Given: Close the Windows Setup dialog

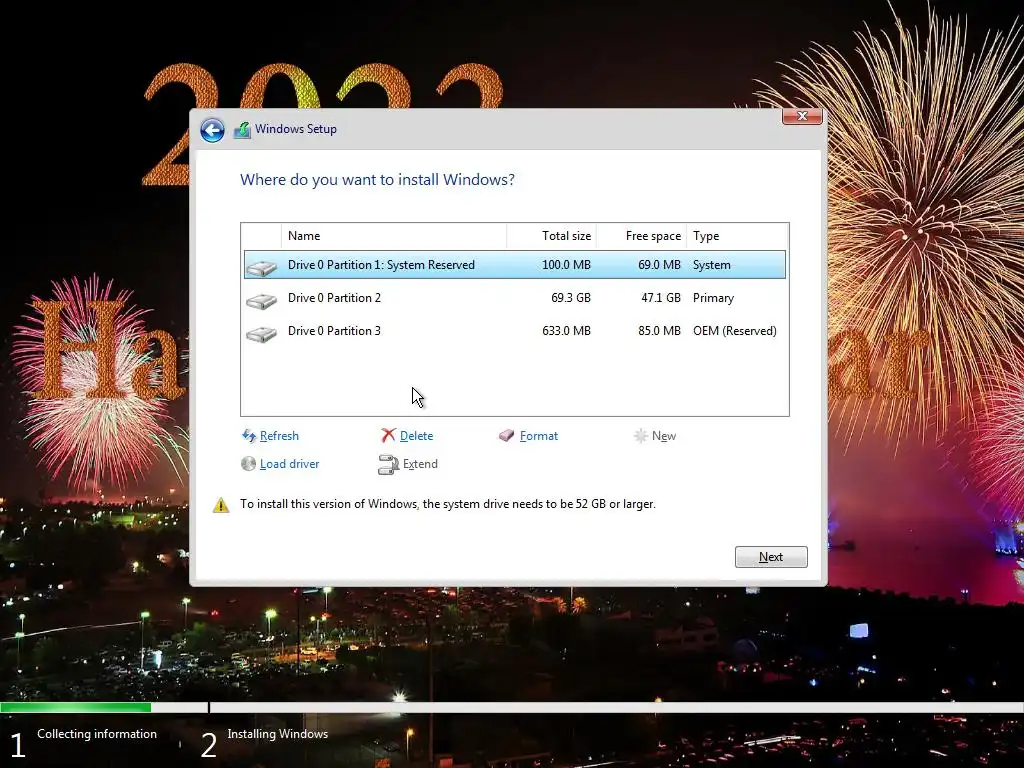Looking at the screenshot, I should 802,116.
